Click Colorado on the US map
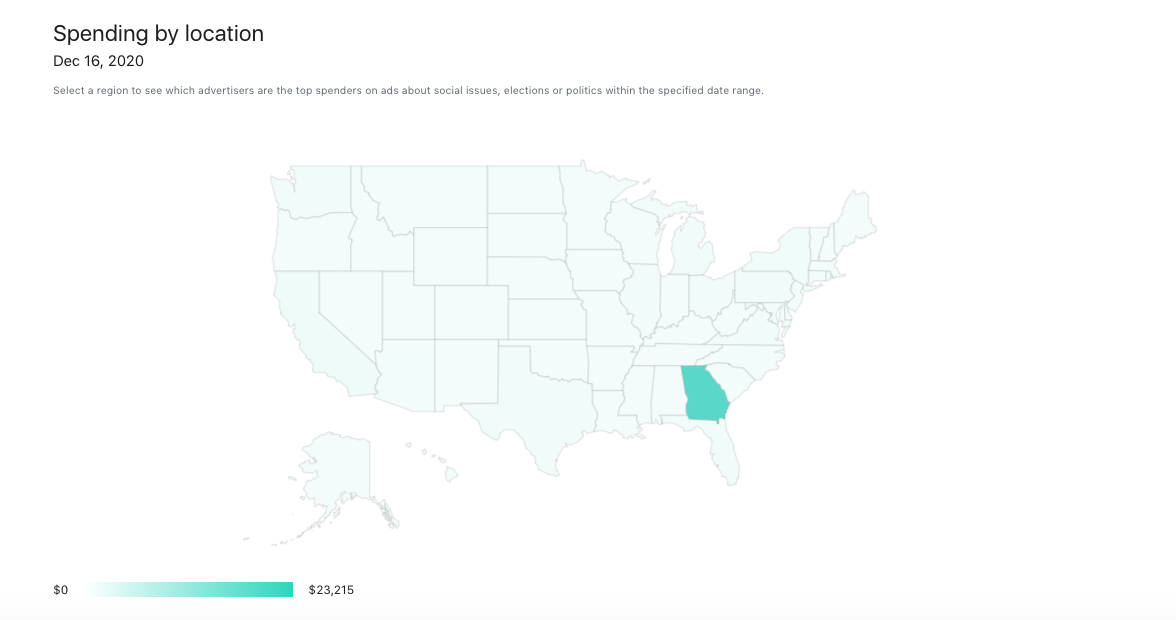1176x620 pixels. (470, 315)
